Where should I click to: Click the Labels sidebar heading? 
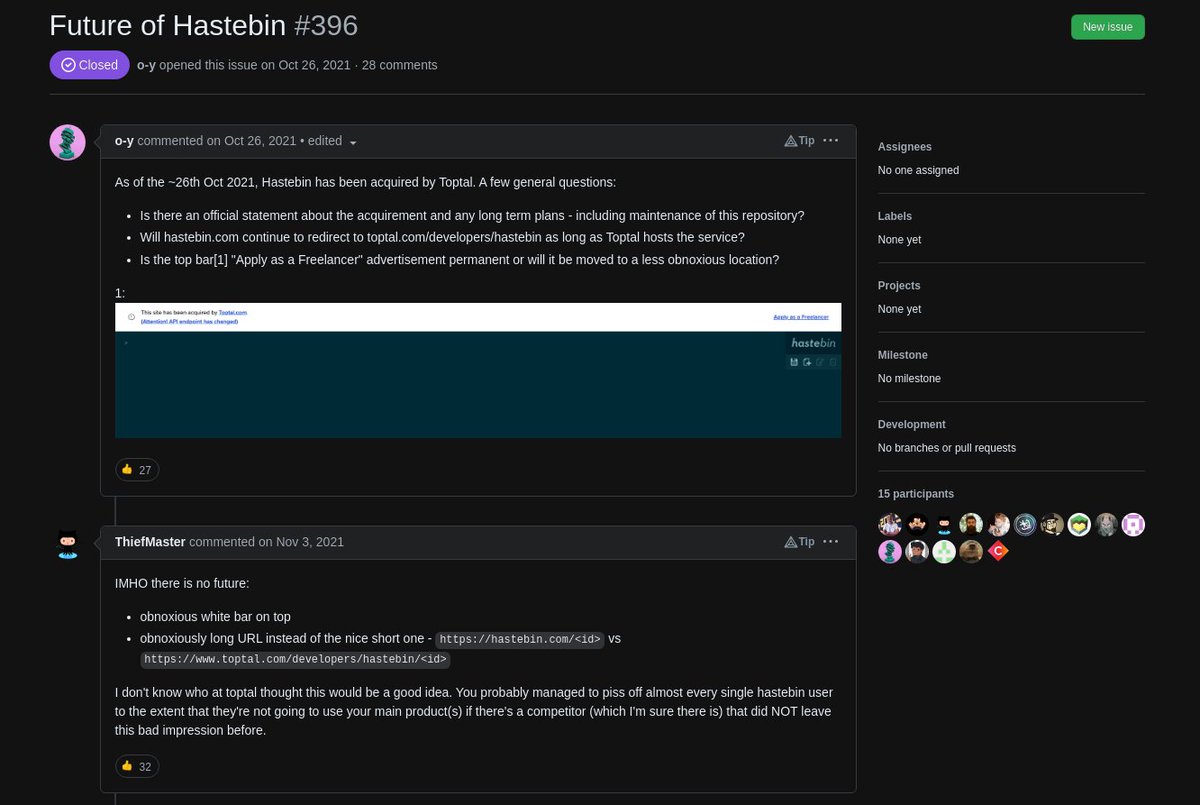895,216
